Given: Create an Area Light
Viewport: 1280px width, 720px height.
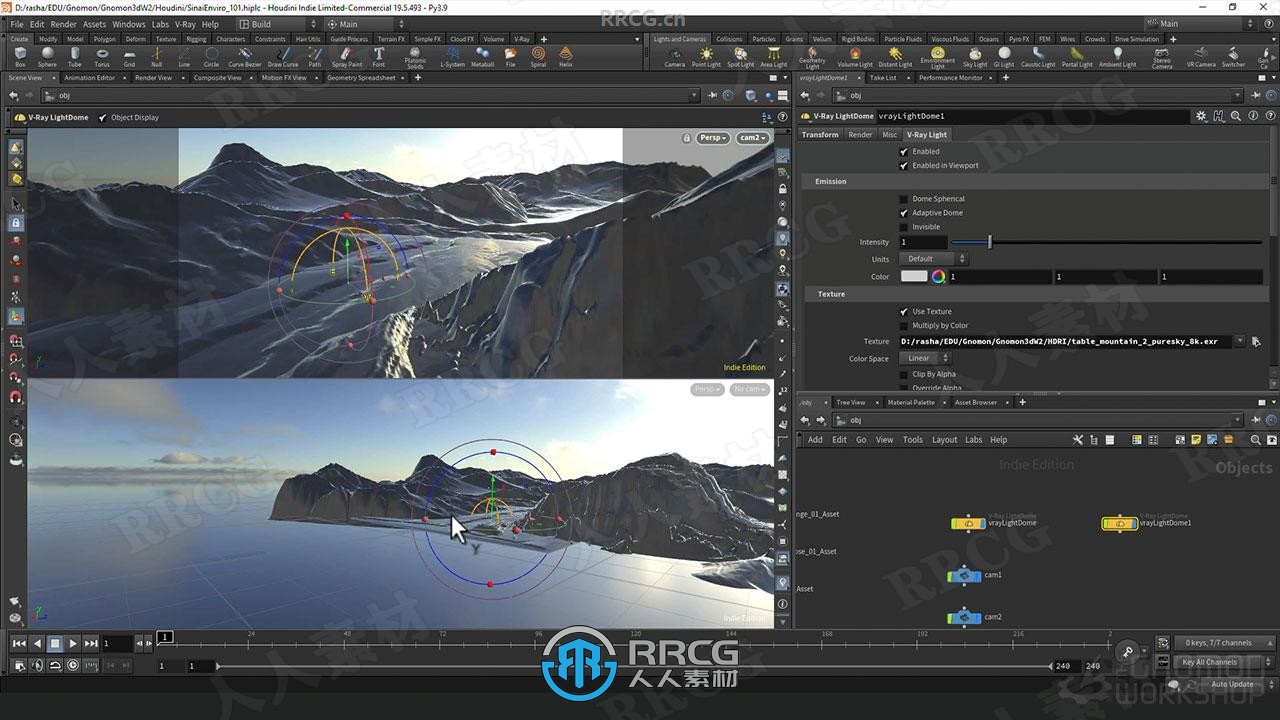Looking at the screenshot, I should pyautogui.click(x=774, y=57).
